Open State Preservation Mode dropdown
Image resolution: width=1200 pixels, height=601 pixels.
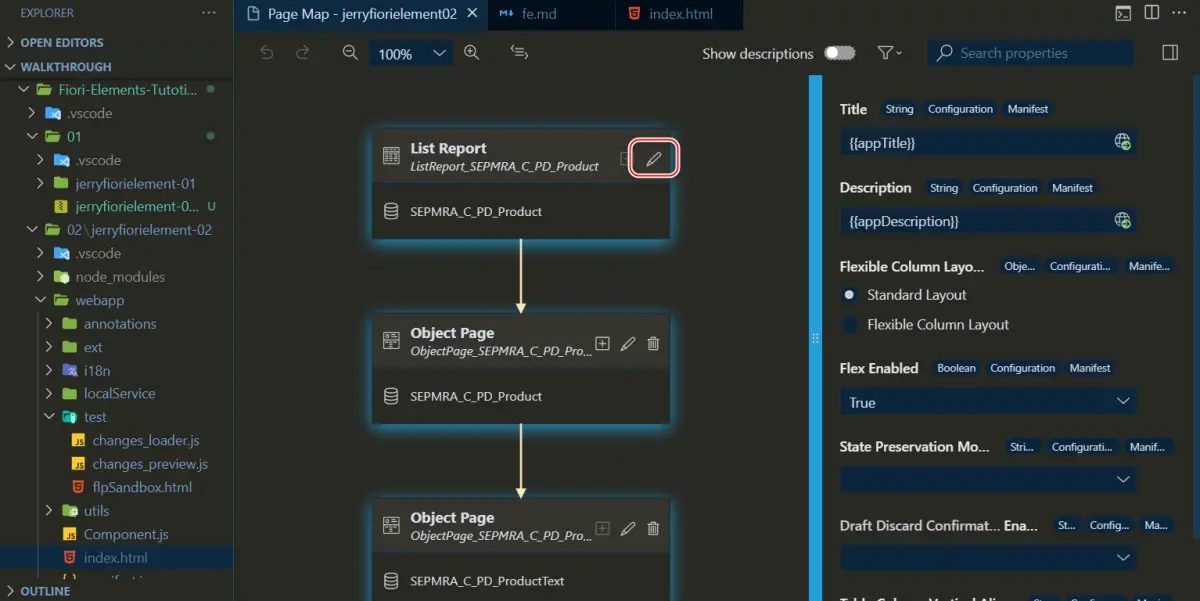[x=988, y=480]
